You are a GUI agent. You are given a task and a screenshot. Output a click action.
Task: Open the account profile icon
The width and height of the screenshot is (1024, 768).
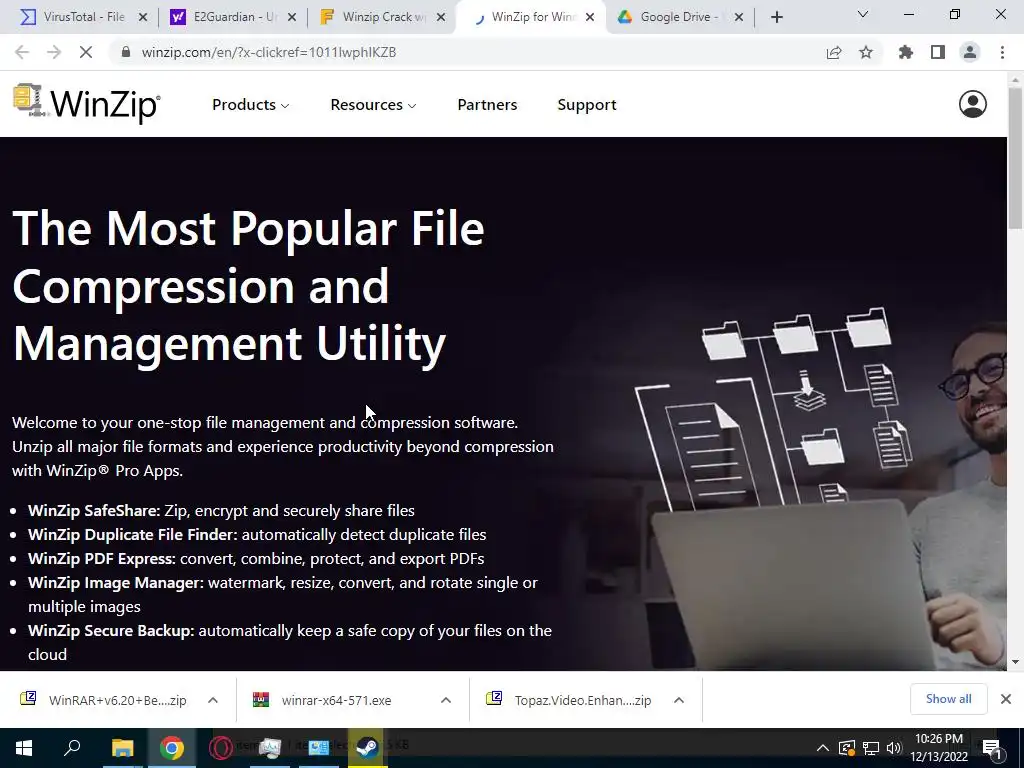pyautogui.click(x=972, y=104)
